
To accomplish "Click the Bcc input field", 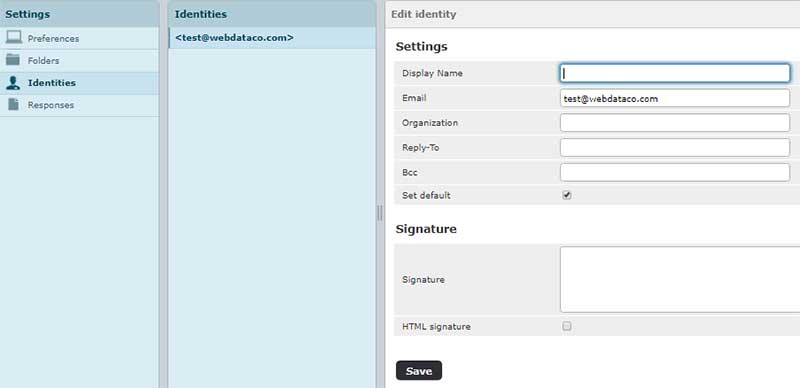I will point(674,173).
